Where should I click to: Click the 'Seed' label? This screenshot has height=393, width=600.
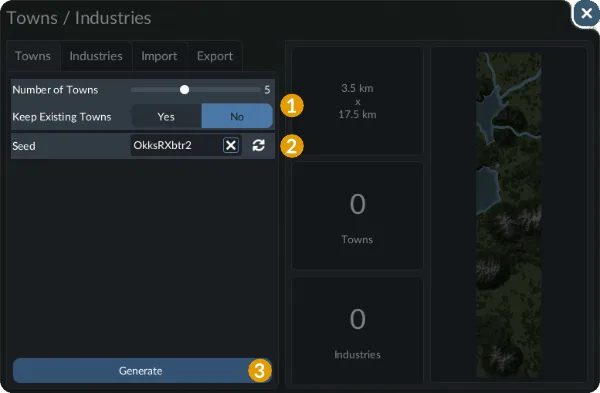pos(24,146)
